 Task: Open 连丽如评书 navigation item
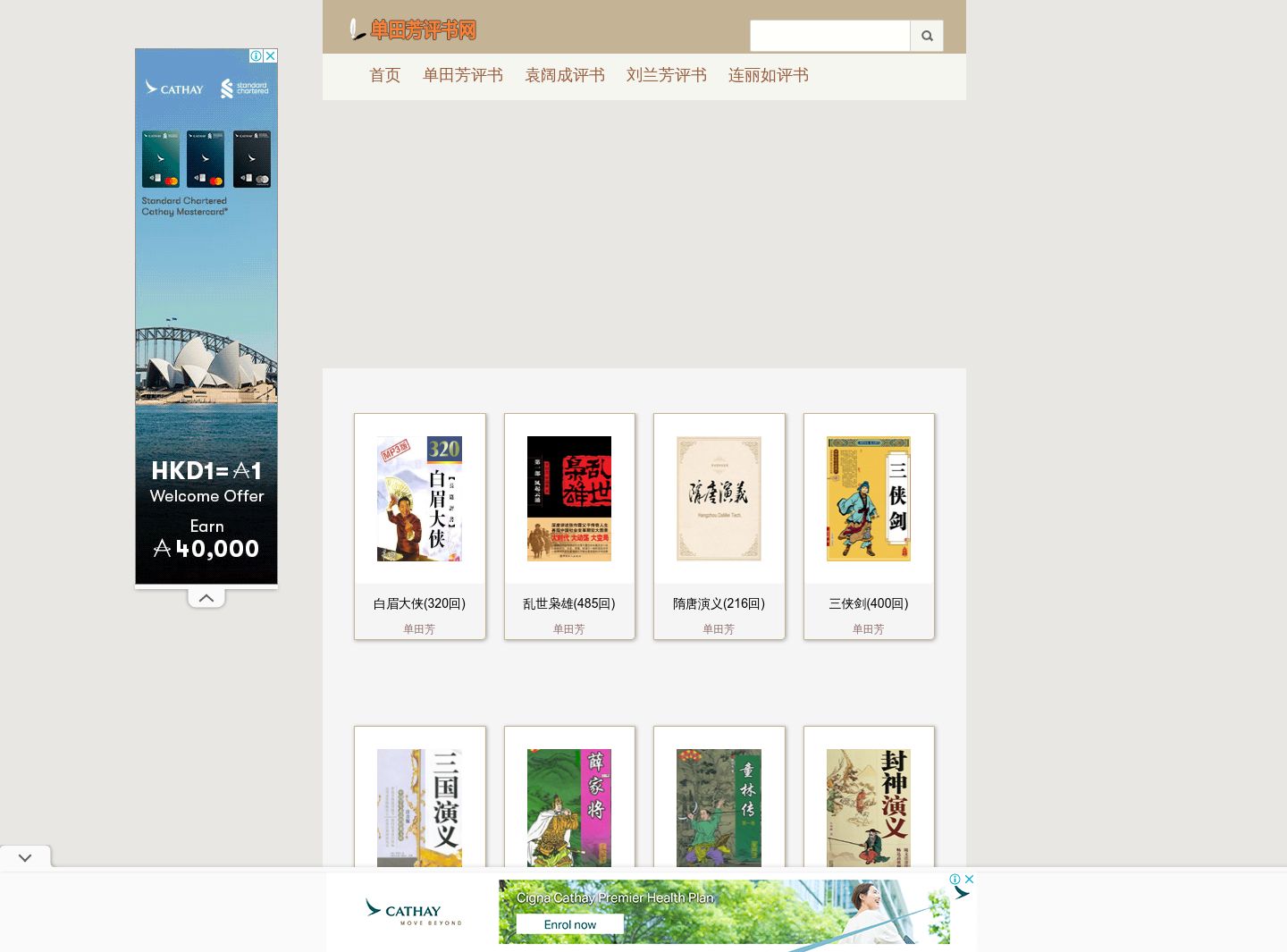coord(769,75)
